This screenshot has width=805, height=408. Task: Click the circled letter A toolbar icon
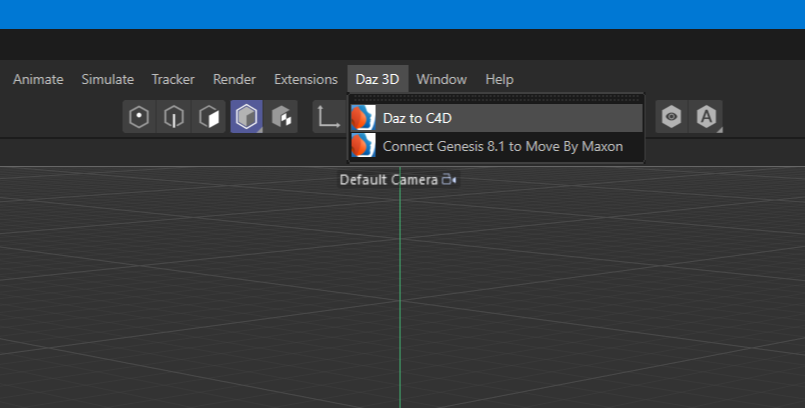[707, 117]
